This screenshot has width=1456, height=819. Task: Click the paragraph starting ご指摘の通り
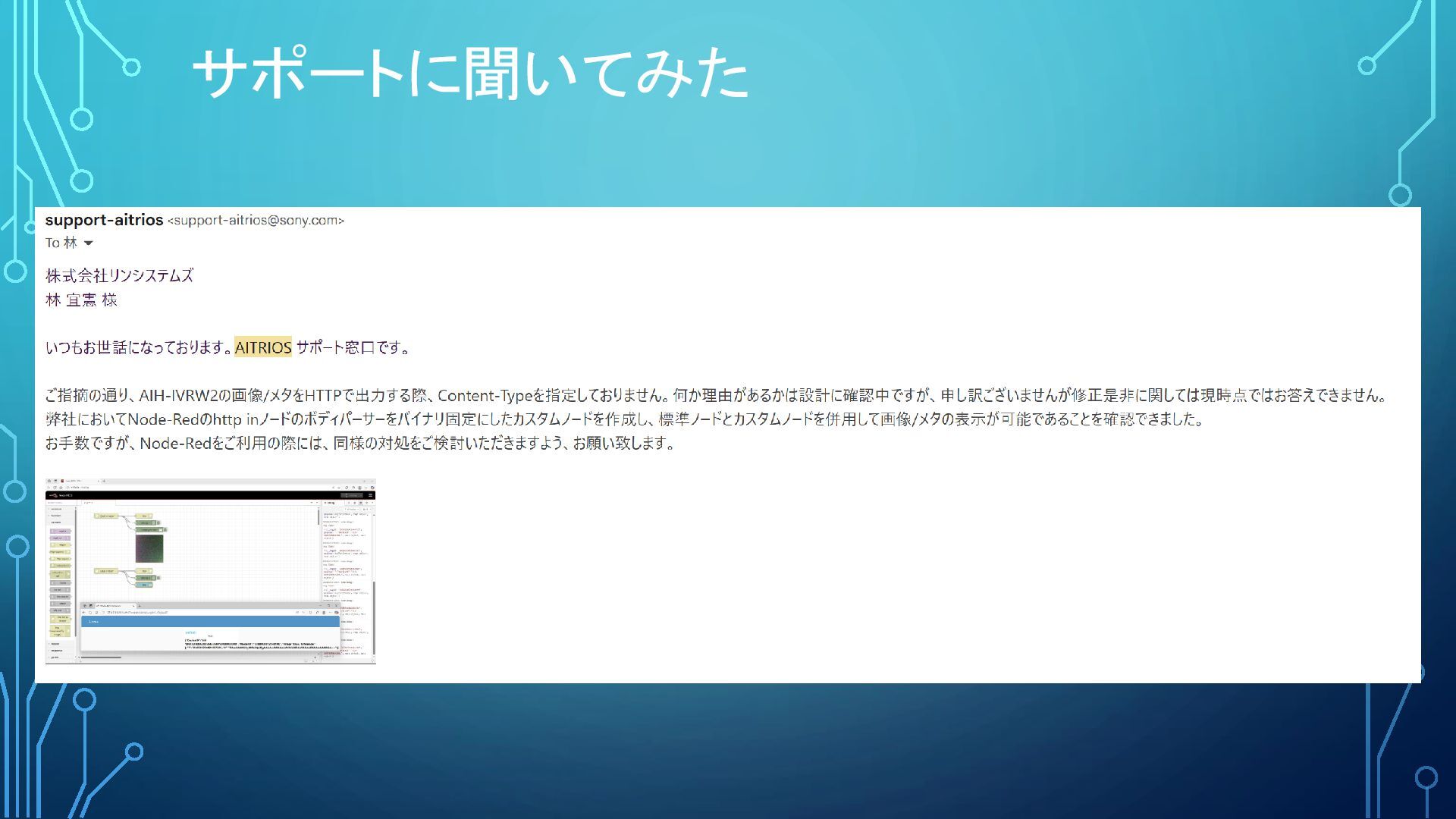(x=717, y=395)
